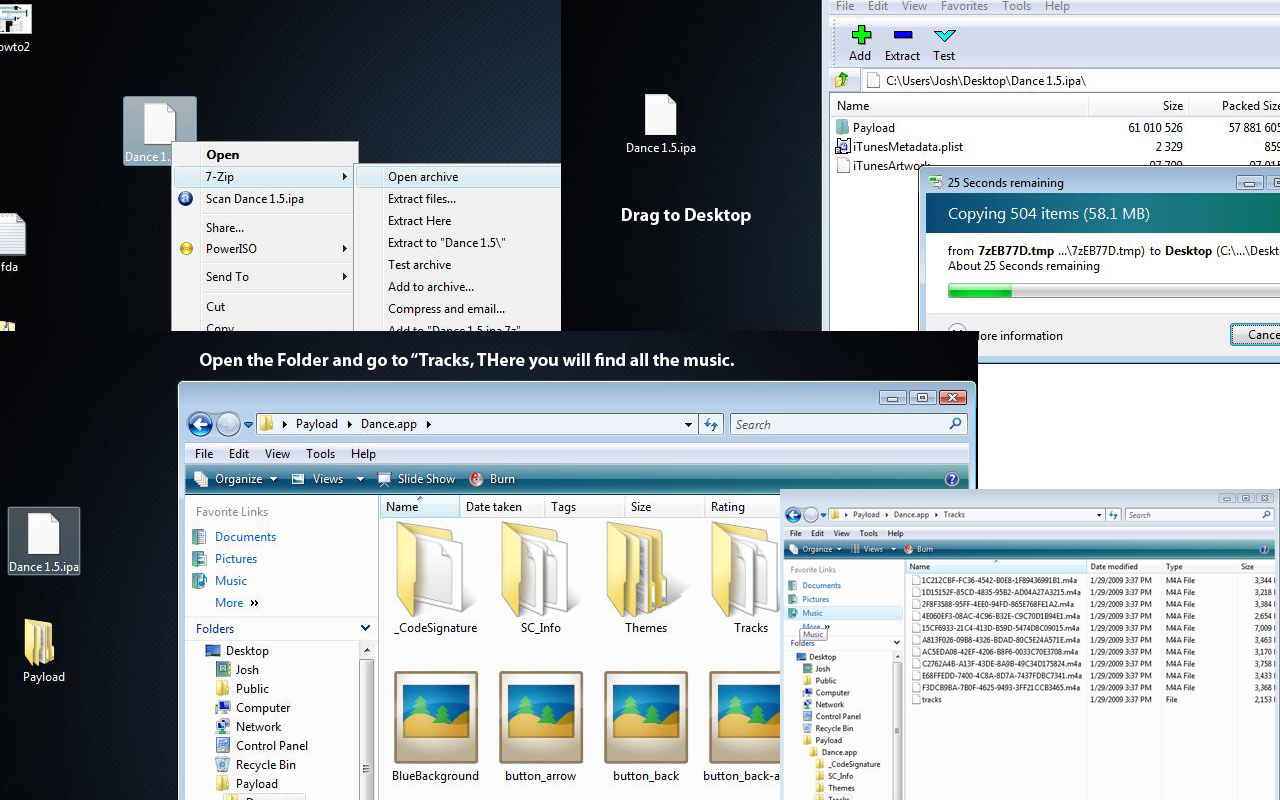Choose Share... in the context menu
This screenshot has width=1280, height=800.
225,227
